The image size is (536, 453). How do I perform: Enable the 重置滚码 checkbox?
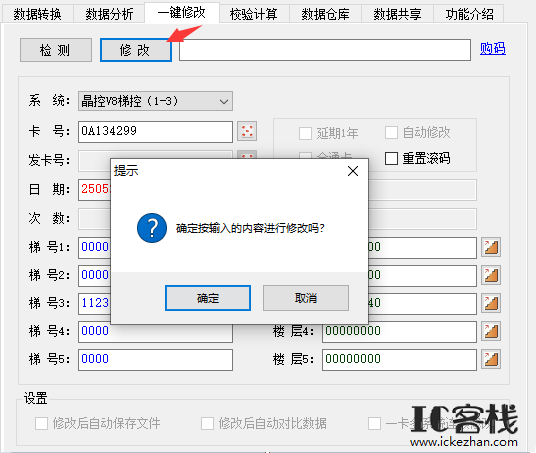pyautogui.click(x=391, y=159)
